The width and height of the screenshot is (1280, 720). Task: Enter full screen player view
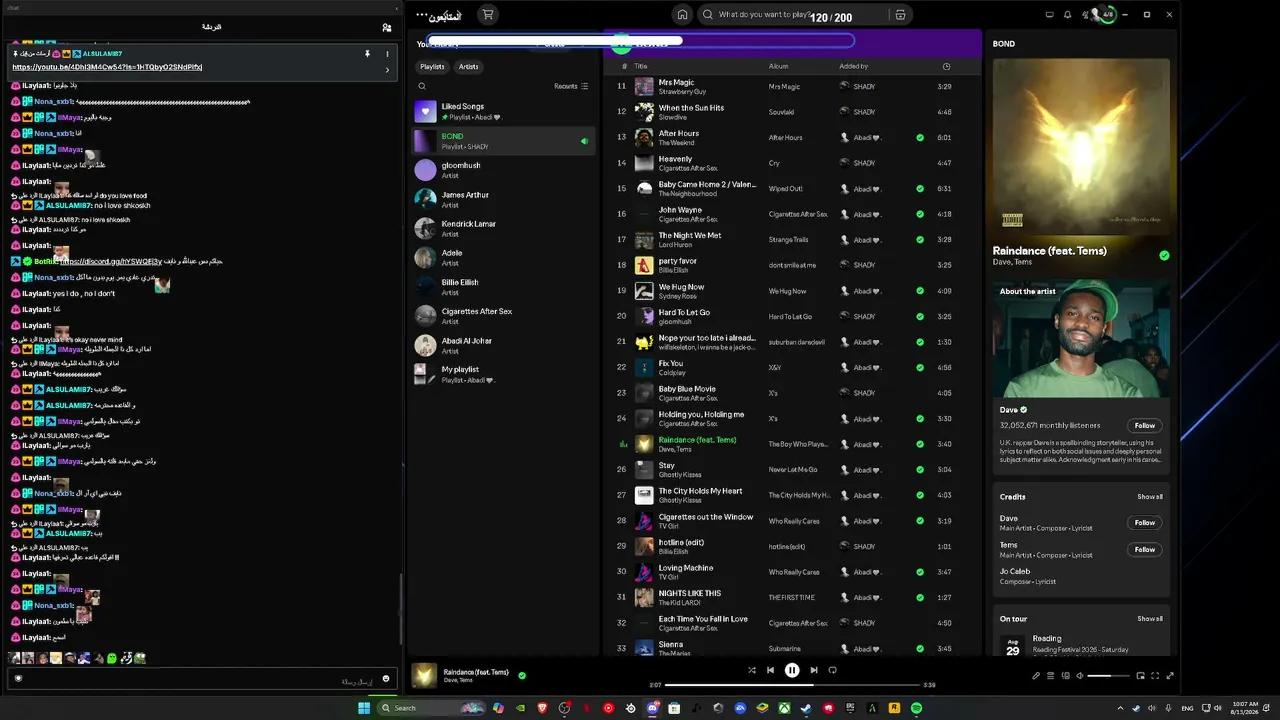(x=1170, y=676)
